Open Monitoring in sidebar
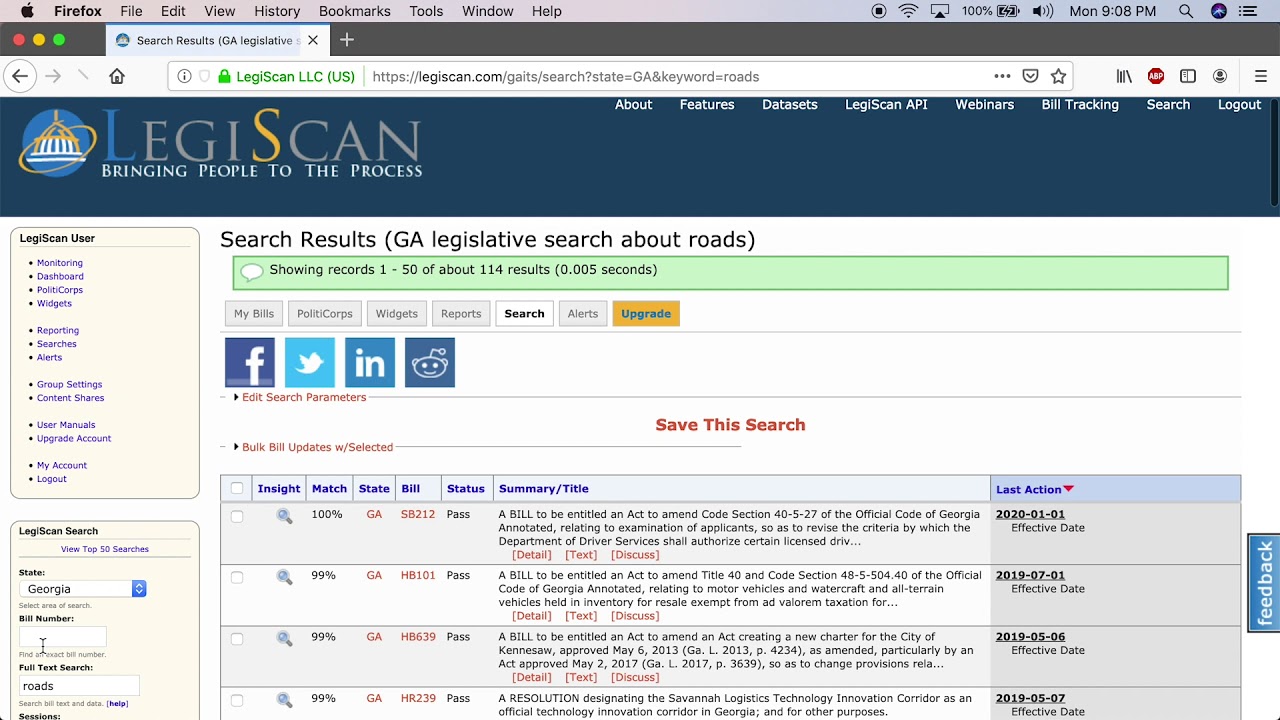Image resolution: width=1280 pixels, height=720 pixels. coord(60,263)
